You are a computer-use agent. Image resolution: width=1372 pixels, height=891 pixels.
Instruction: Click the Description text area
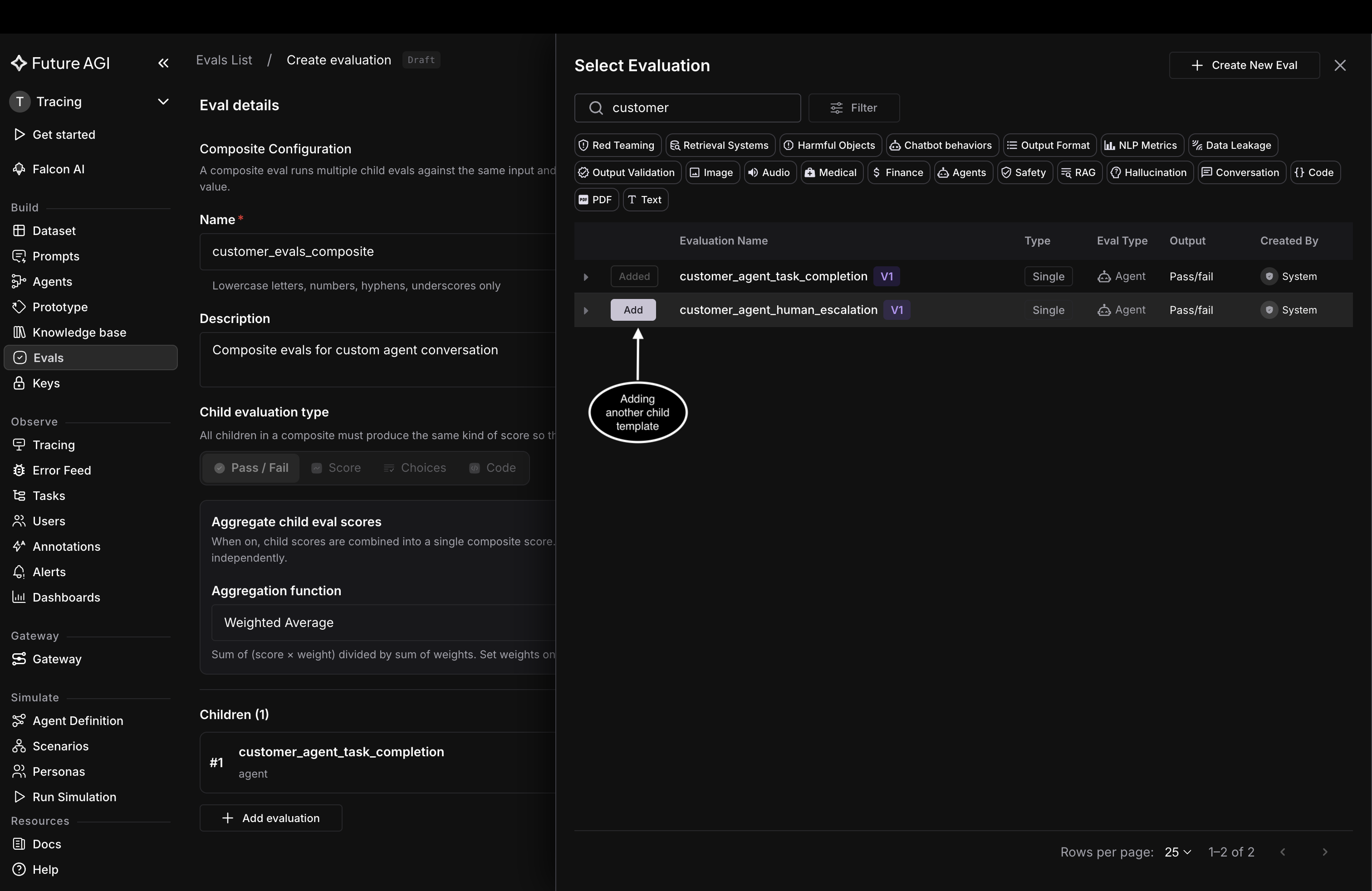[x=377, y=359]
